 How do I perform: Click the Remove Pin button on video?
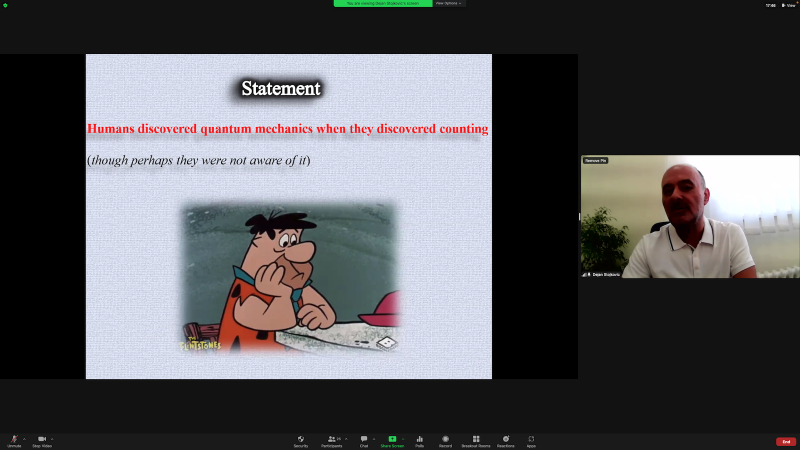pos(595,161)
